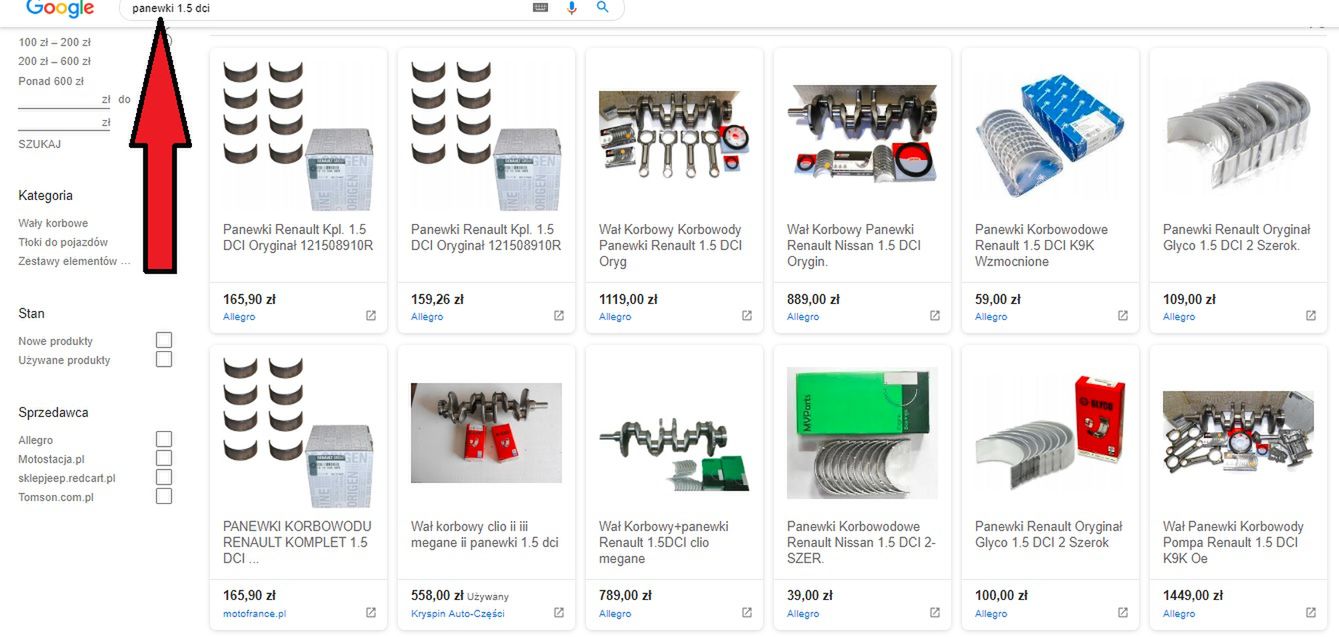Viewport: 1339px width, 637px height.
Task: Tick the Tomson.com.pl seller checkbox
Action: 164,496
